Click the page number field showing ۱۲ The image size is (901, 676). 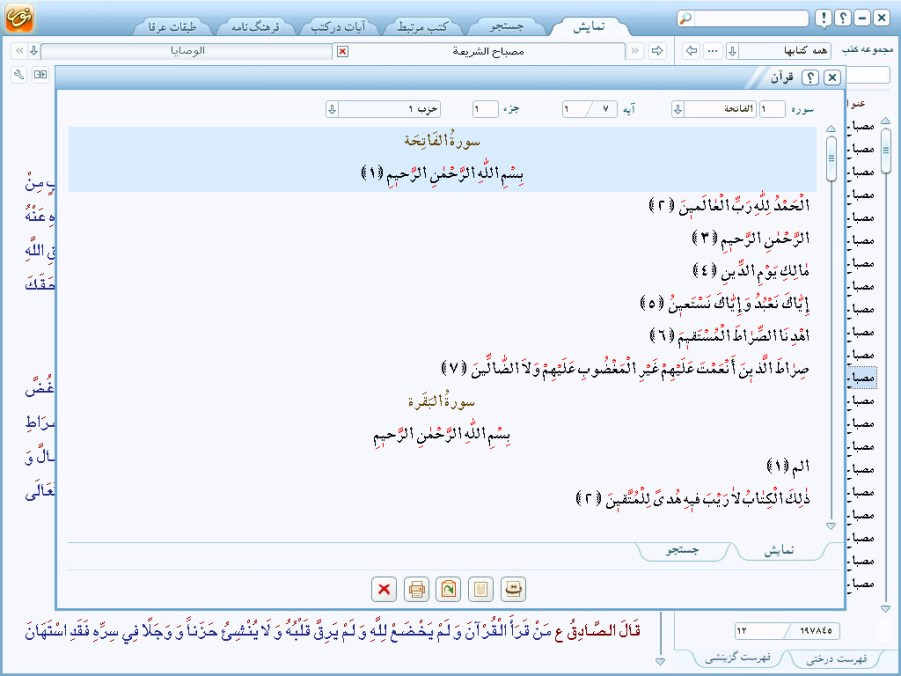pyautogui.click(x=760, y=631)
